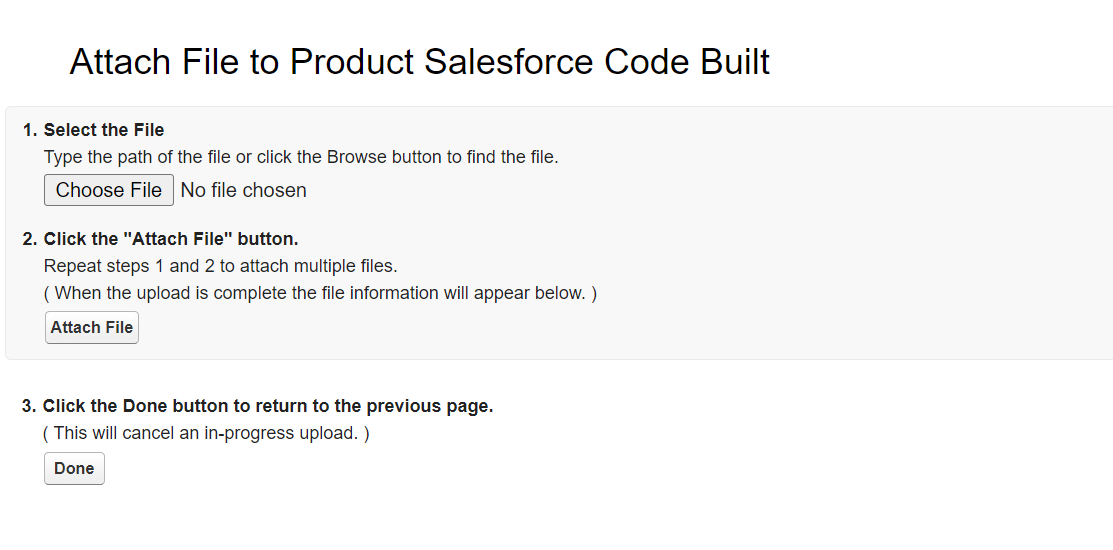The height and width of the screenshot is (550, 1113).
Task: Click the step 3 "Click the Done button" heading
Action: (x=268, y=406)
